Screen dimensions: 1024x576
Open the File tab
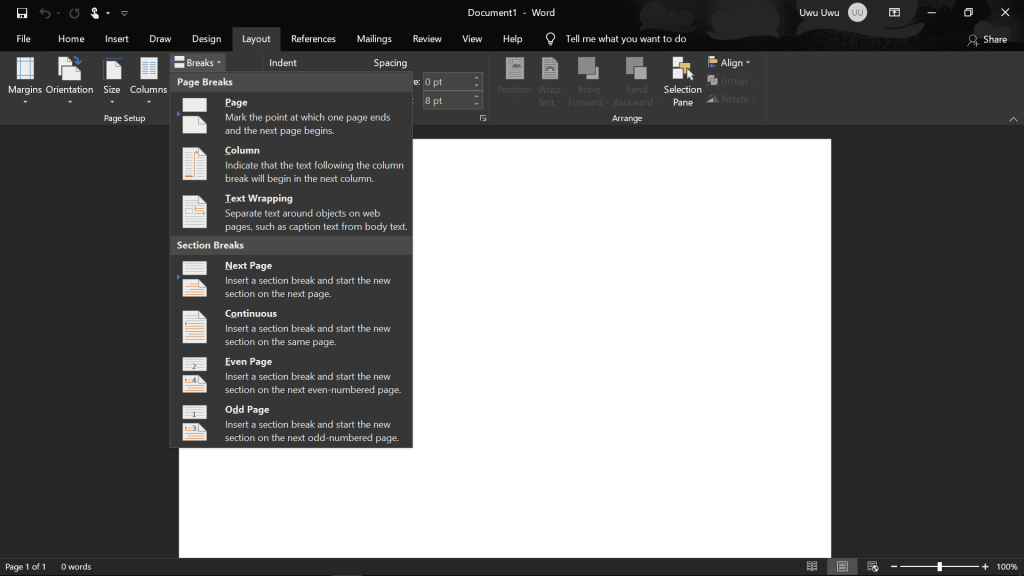coord(23,39)
